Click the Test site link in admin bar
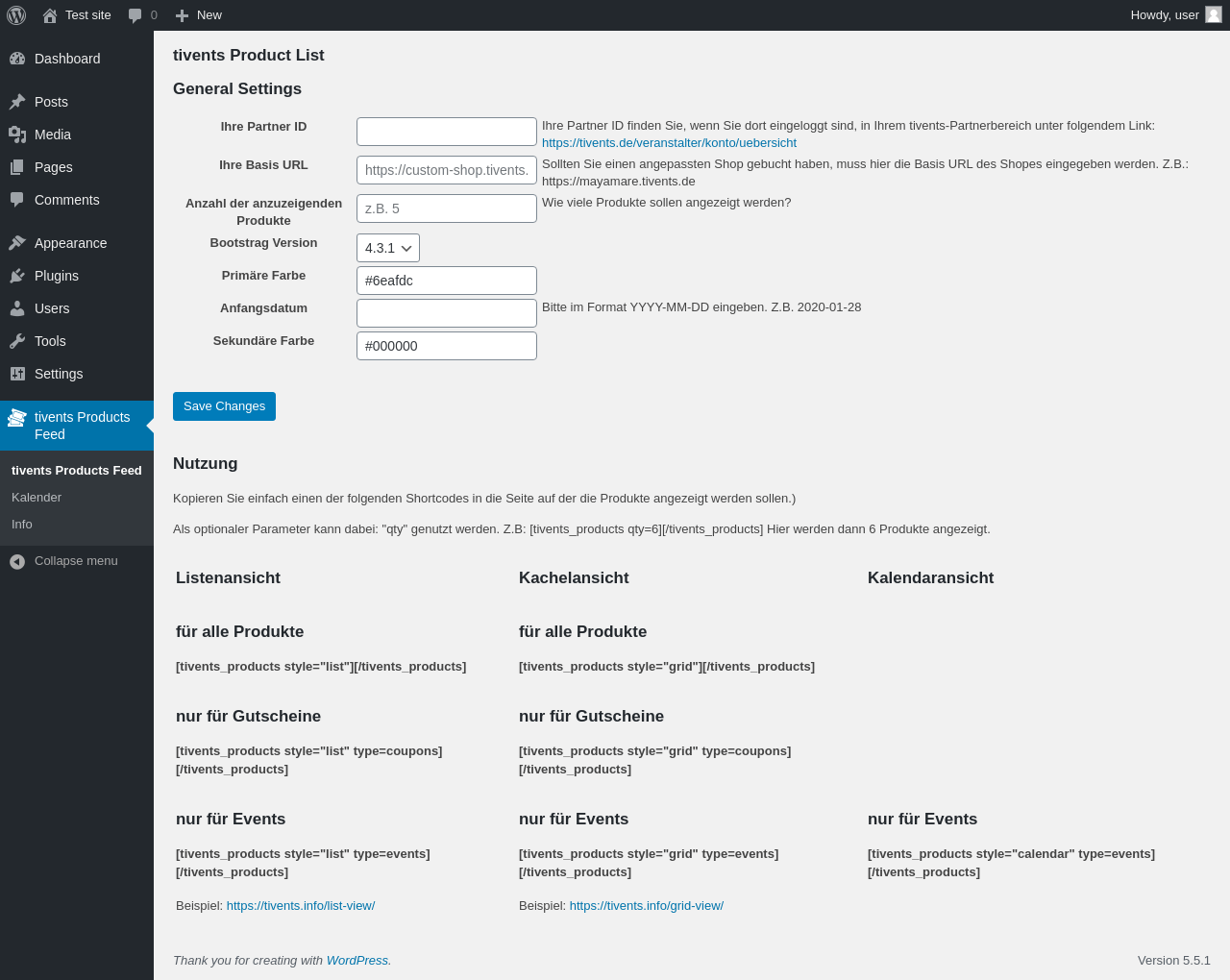The width and height of the screenshot is (1230, 980). pyautogui.click(x=88, y=15)
